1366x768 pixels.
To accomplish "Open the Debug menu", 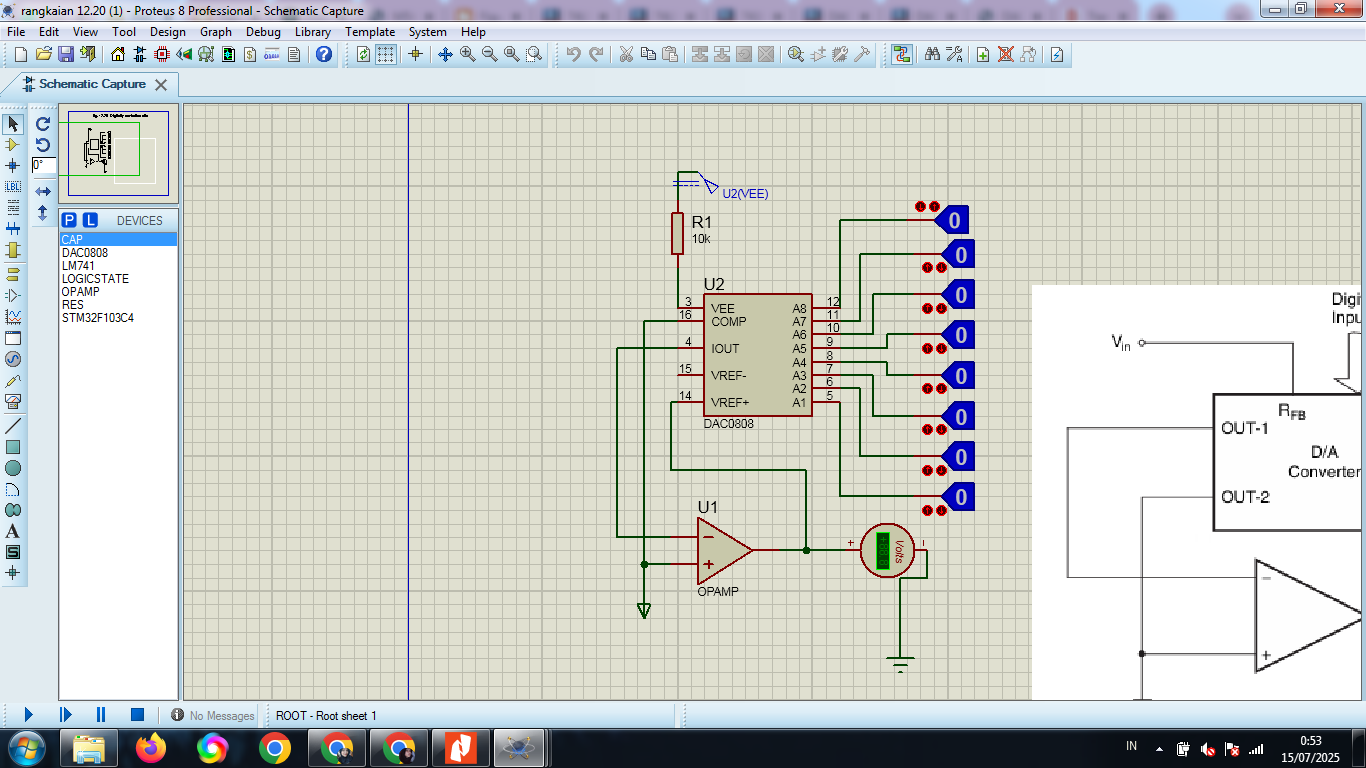I will (263, 31).
